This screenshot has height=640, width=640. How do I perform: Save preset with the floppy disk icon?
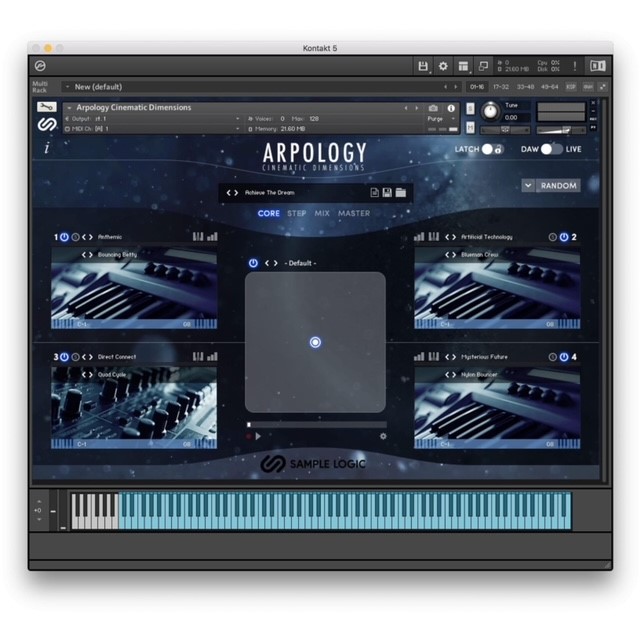387,192
